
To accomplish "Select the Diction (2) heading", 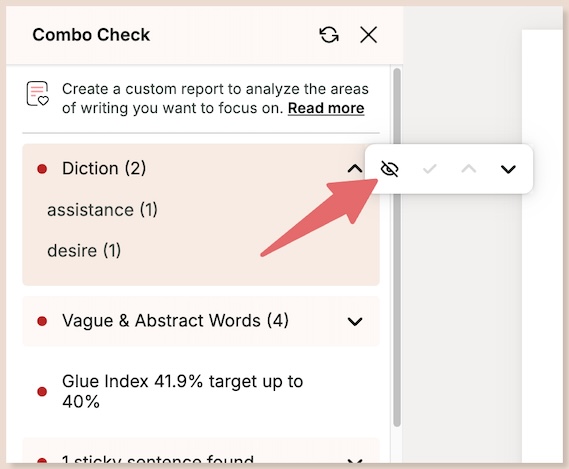I will coord(104,168).
